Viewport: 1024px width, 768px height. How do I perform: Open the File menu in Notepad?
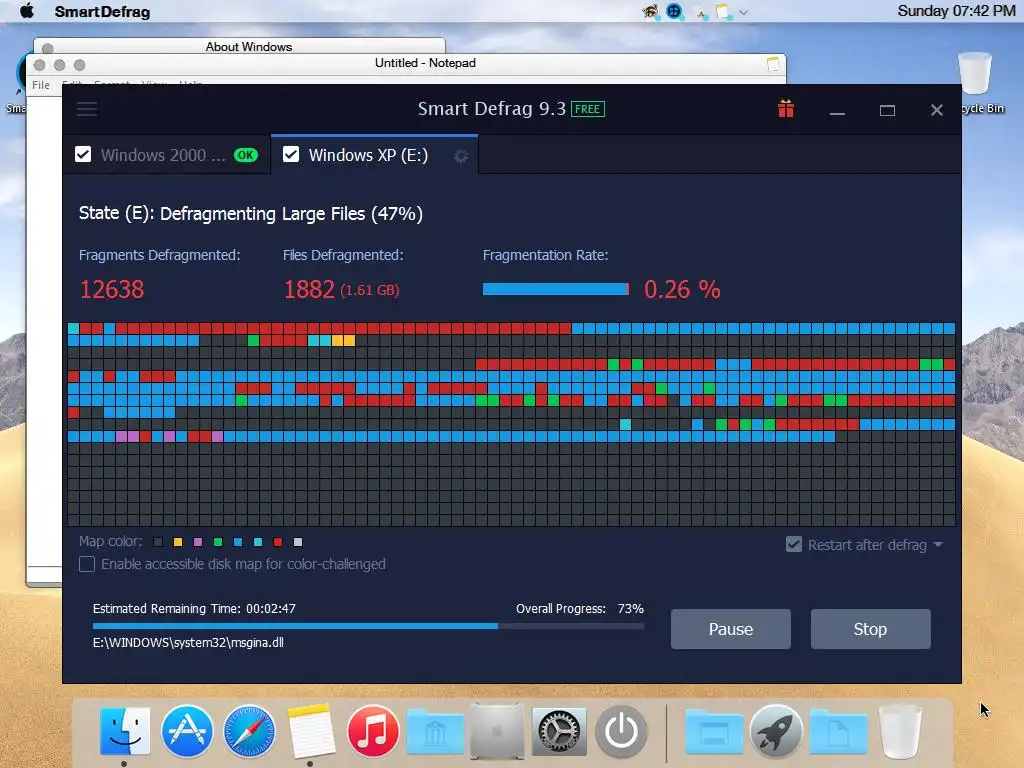(x=40, y=85)
